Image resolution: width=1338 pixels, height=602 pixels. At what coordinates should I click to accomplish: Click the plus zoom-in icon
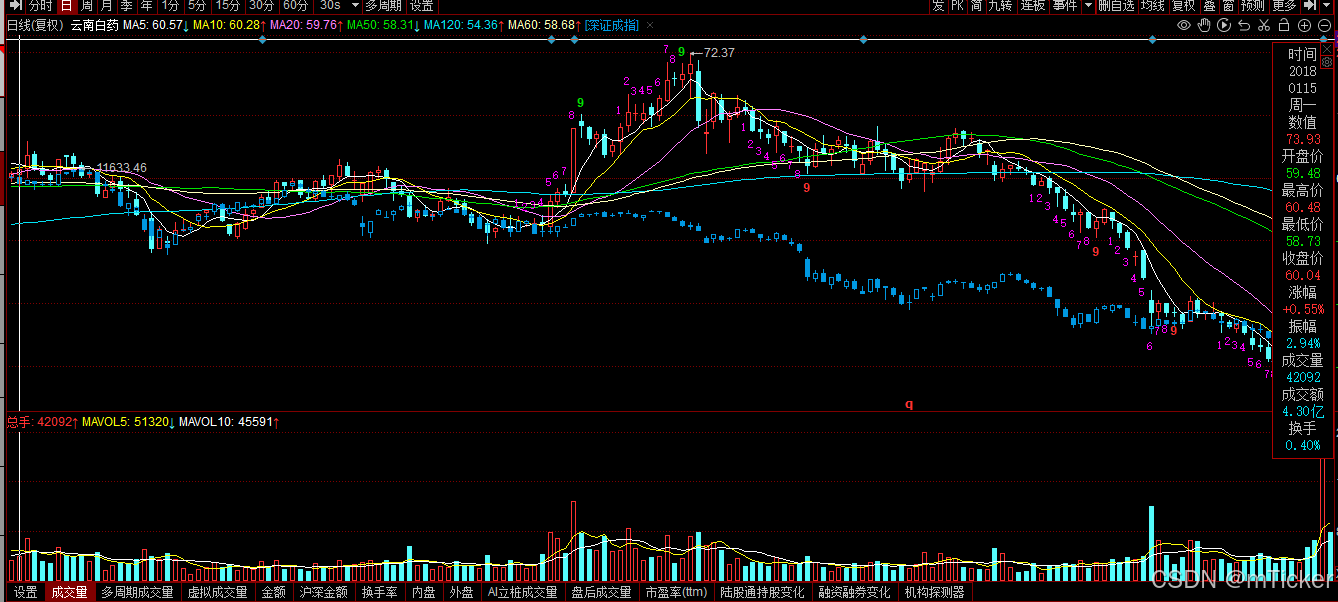click(x=1305, y=25)
